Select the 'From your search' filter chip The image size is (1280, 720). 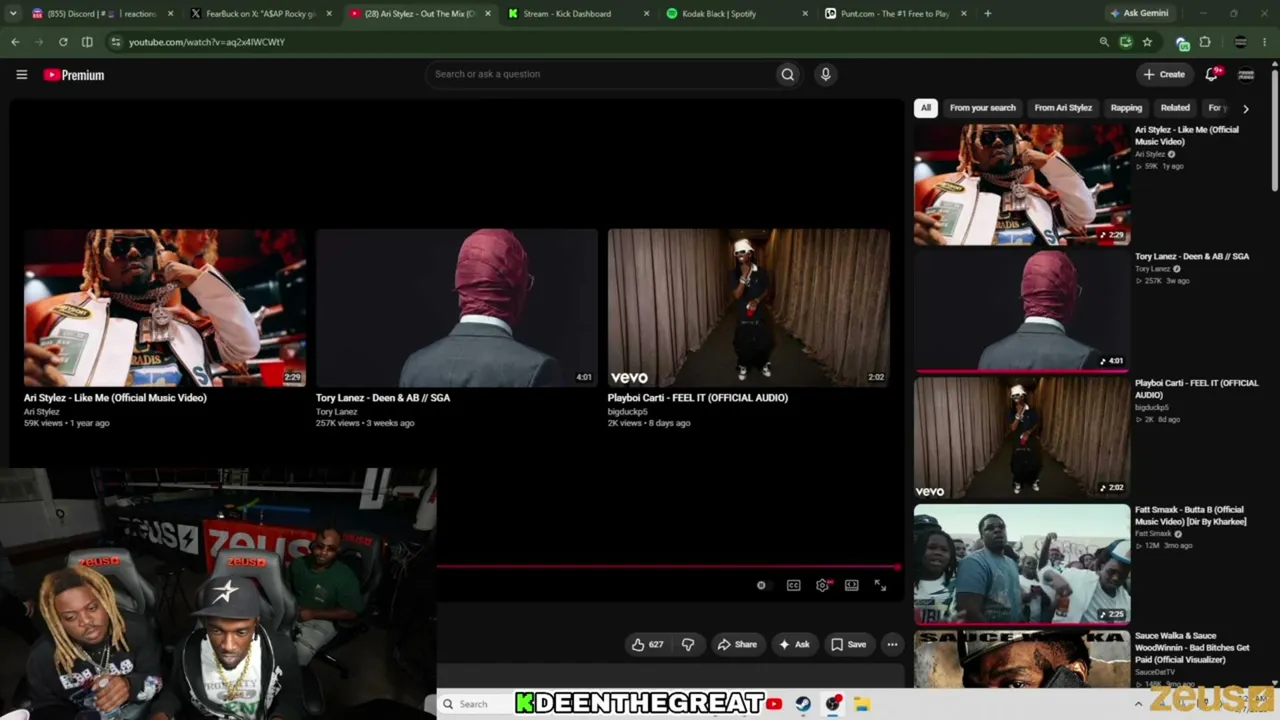click(982, 108)
